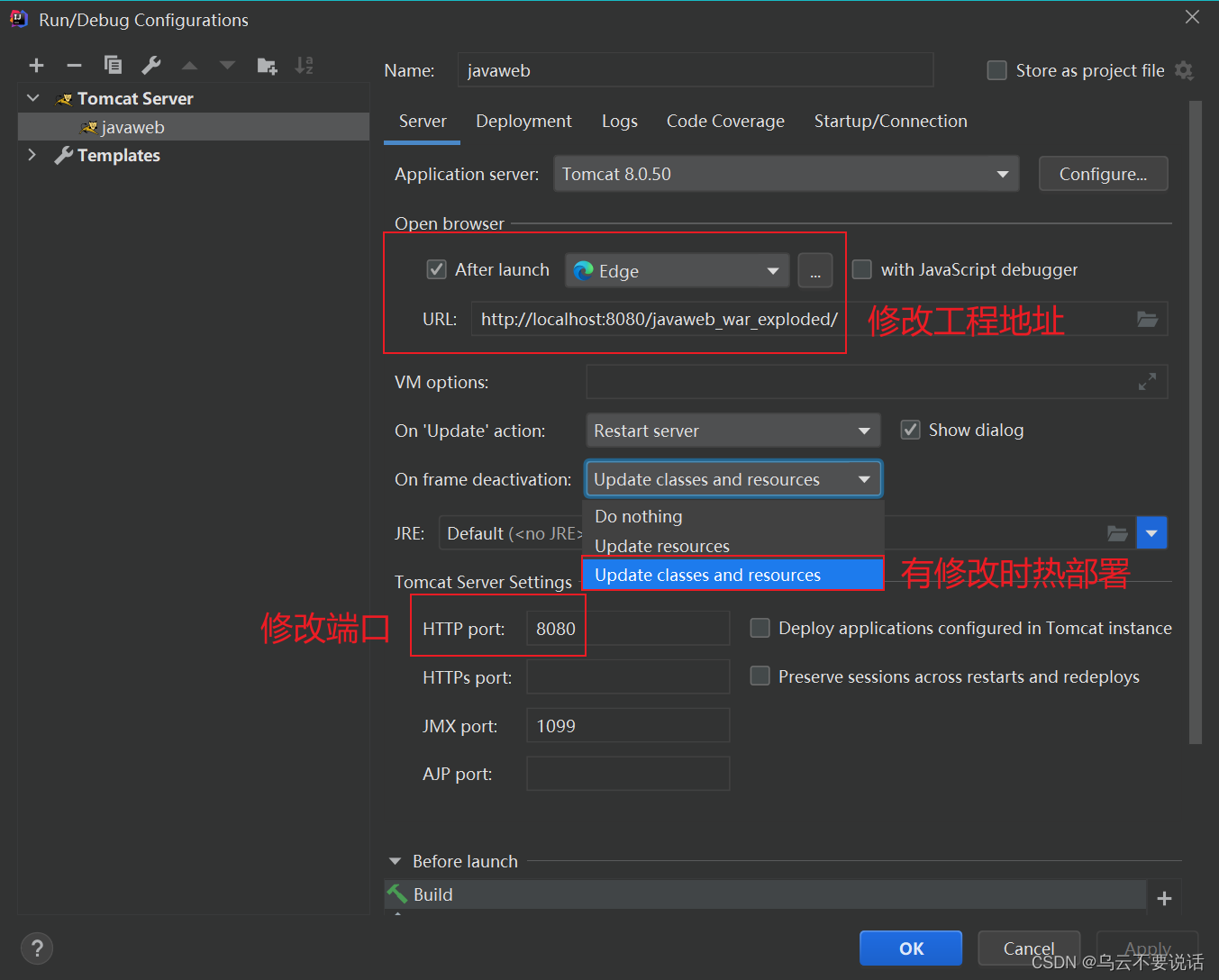The width and height of the screenshot is (1219, 980).
Task: Enable Deploy applications configured in Tomcat instance
Action: tap(760, 628)
